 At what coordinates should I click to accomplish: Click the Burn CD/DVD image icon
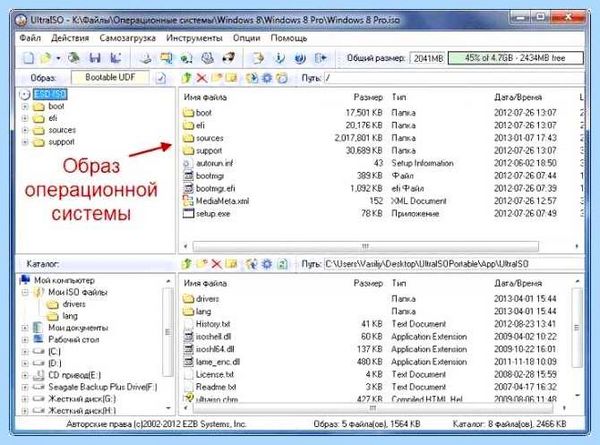point(228,58)
